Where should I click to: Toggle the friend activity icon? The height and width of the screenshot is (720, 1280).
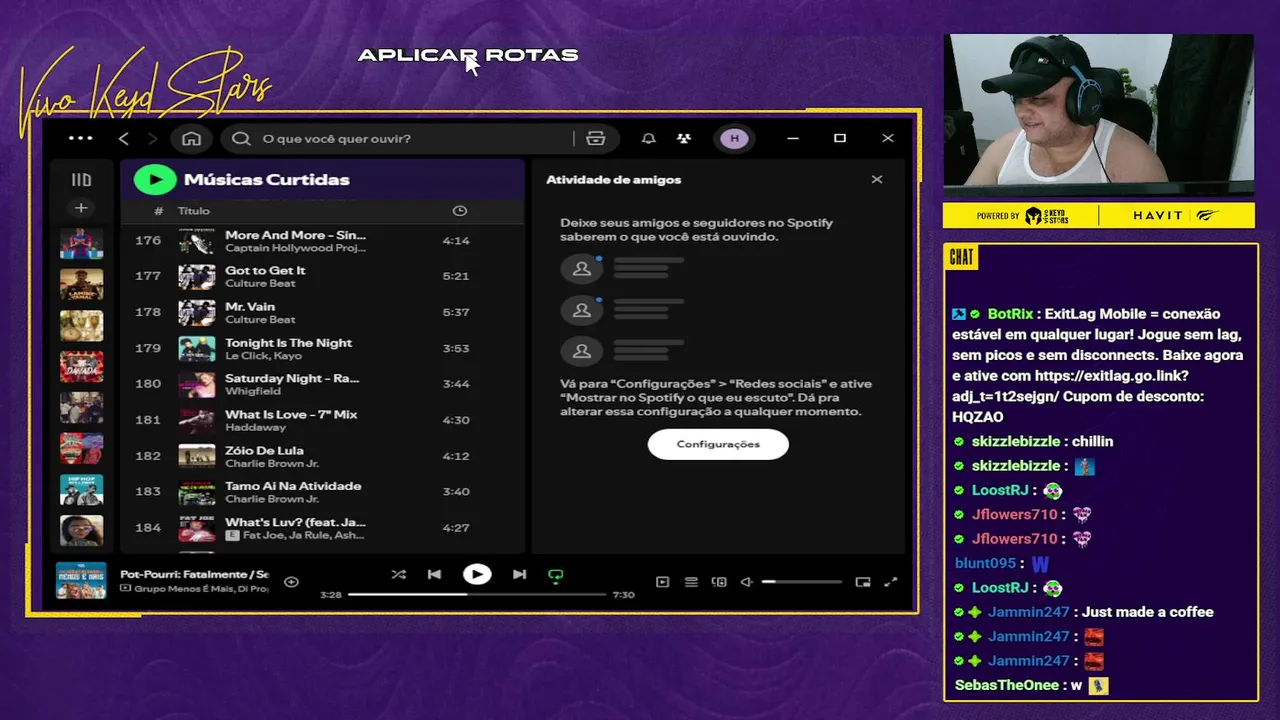tap(684, 138)
